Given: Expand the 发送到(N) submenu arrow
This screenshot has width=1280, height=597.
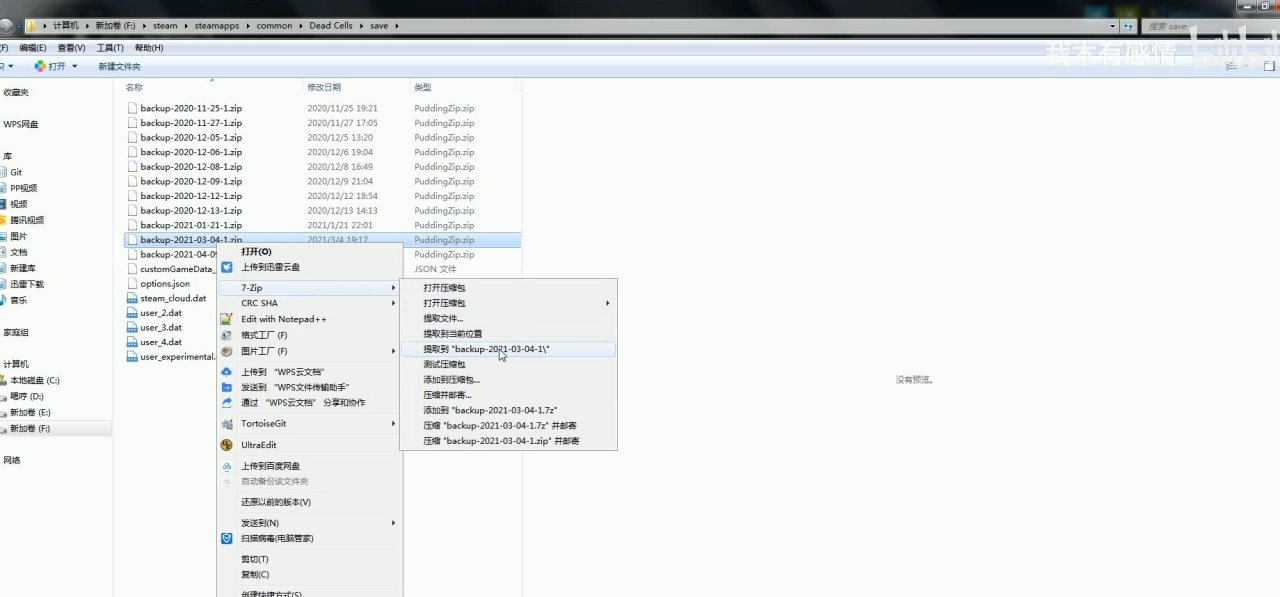Looking at the screenshot, I should point(393,523).
